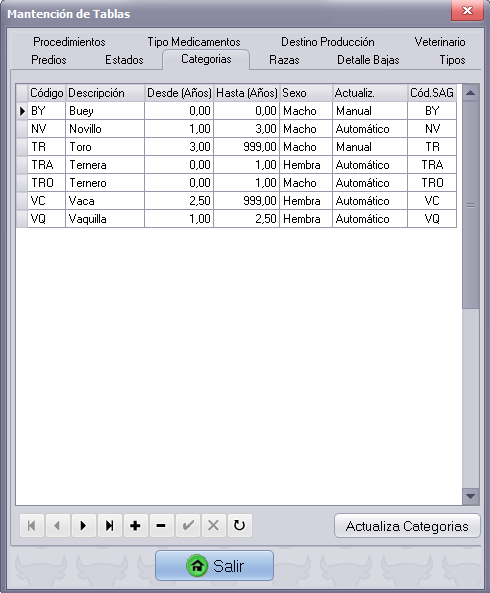Click the Actualiza Categorias button
This screenshot has height=593, width=490.
(407, 526)
